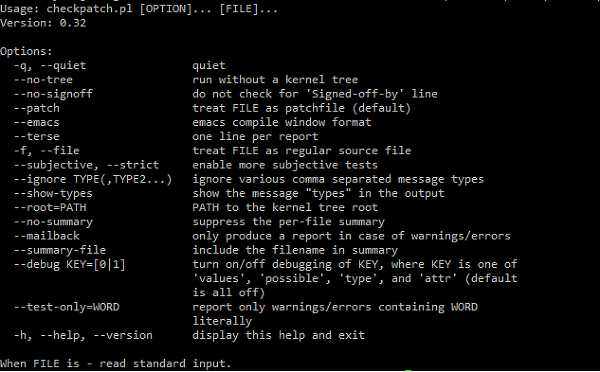Click the Options: heading
This screenshot has width=600, height=372.
point(26,51)
